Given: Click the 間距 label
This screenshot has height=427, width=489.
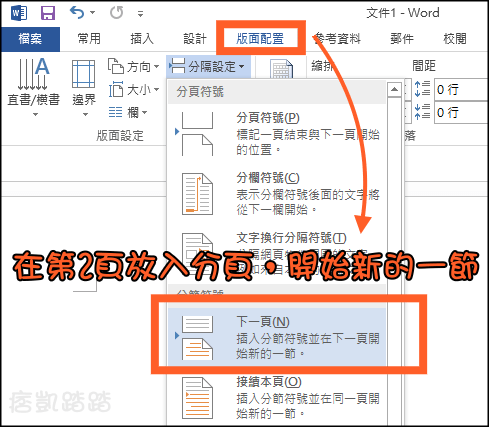Looking at the screenshot, I should (x=424, y=65).
